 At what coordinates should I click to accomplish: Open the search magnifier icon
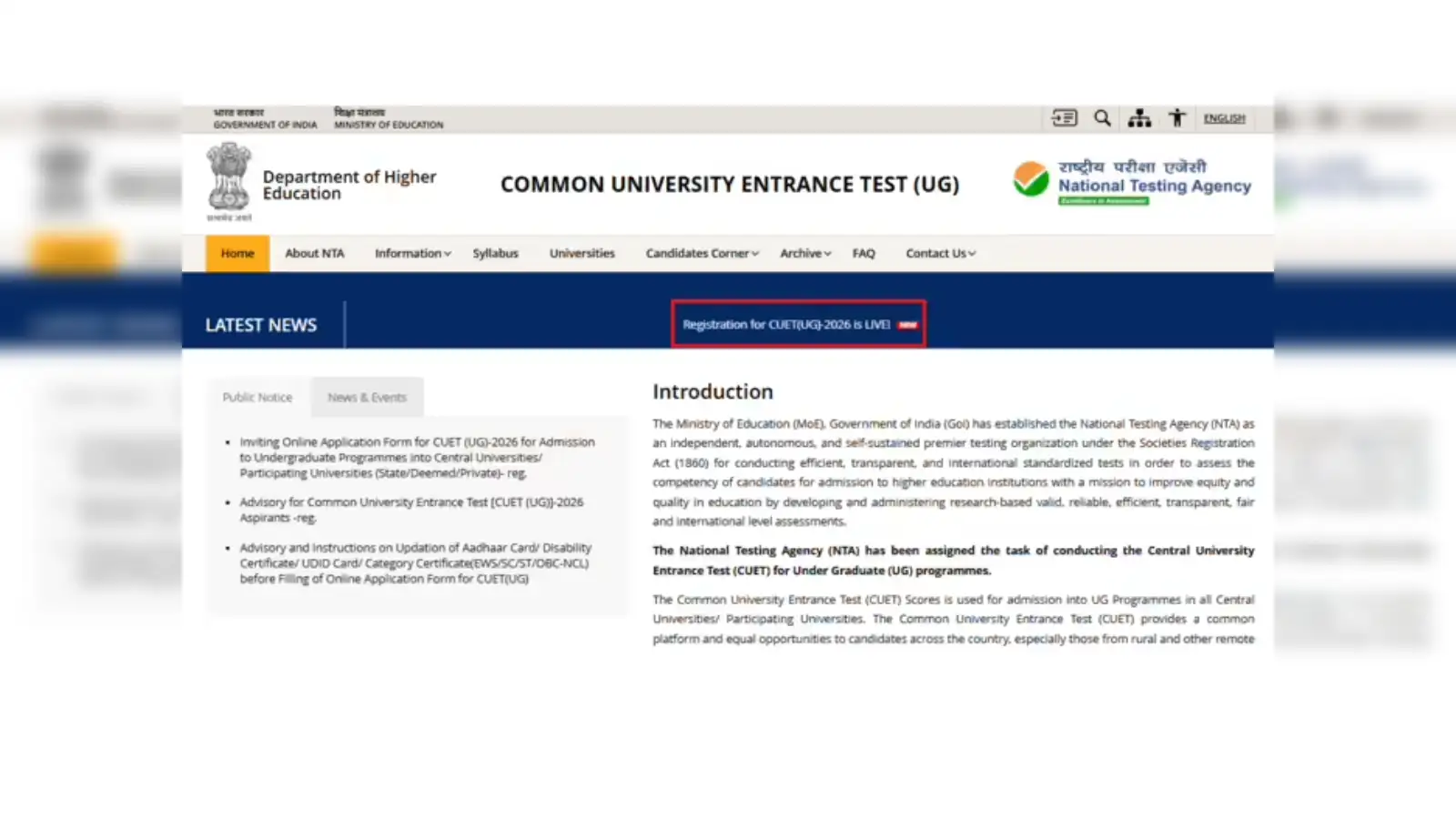[1102, 118]
